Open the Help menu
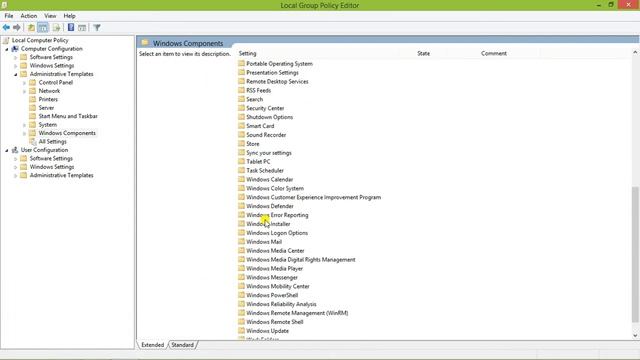Image resolution: width=640 pixels, height=360 pixels. pos(69,16)
